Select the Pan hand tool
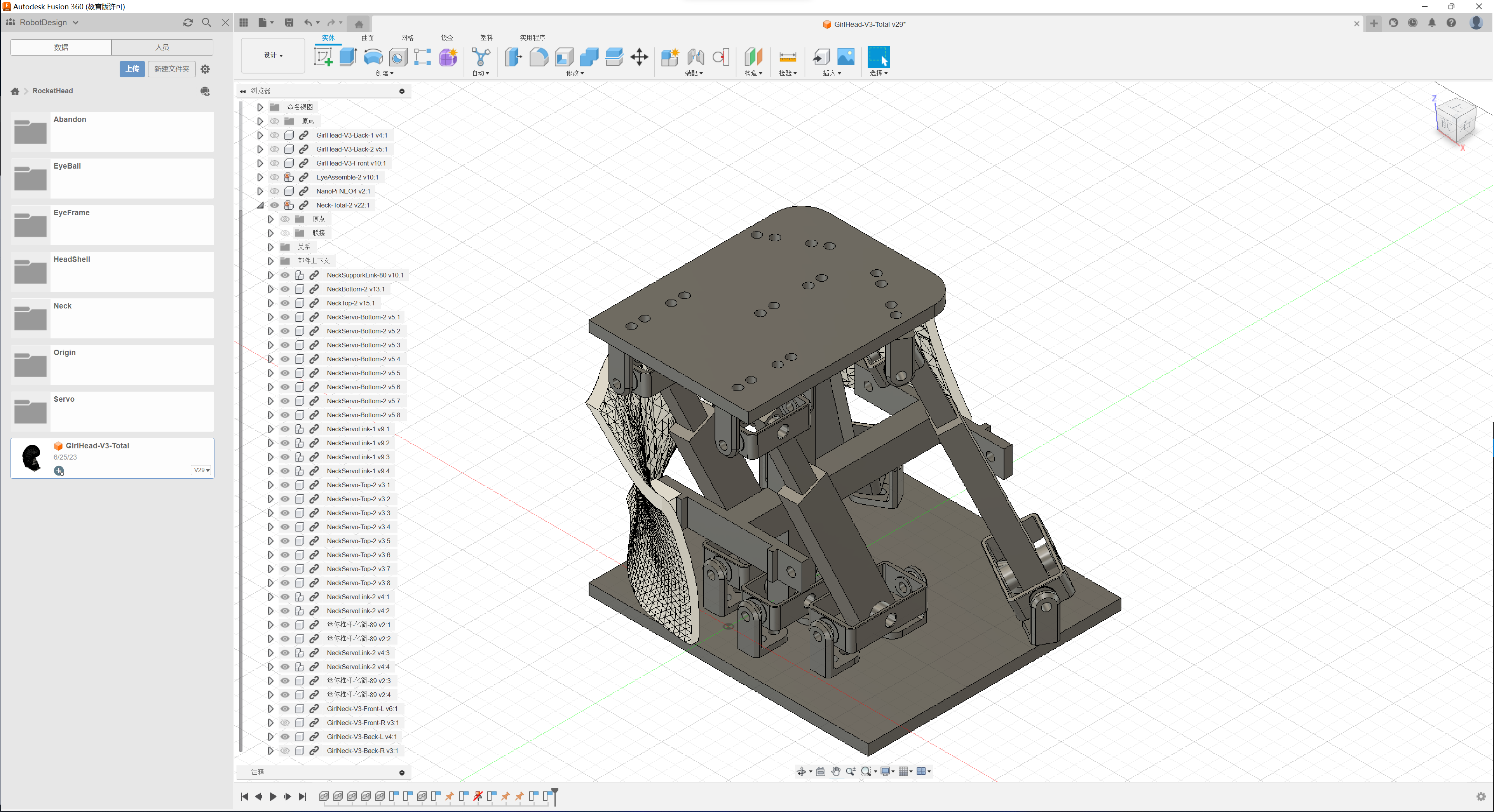The image size is (1494, 812). [836, 772]
